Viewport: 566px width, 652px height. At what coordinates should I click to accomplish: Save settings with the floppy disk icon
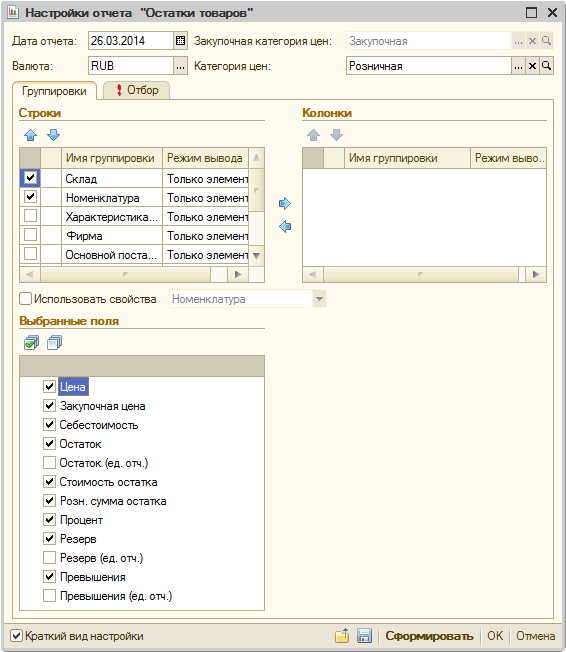[x=364, y=636]
